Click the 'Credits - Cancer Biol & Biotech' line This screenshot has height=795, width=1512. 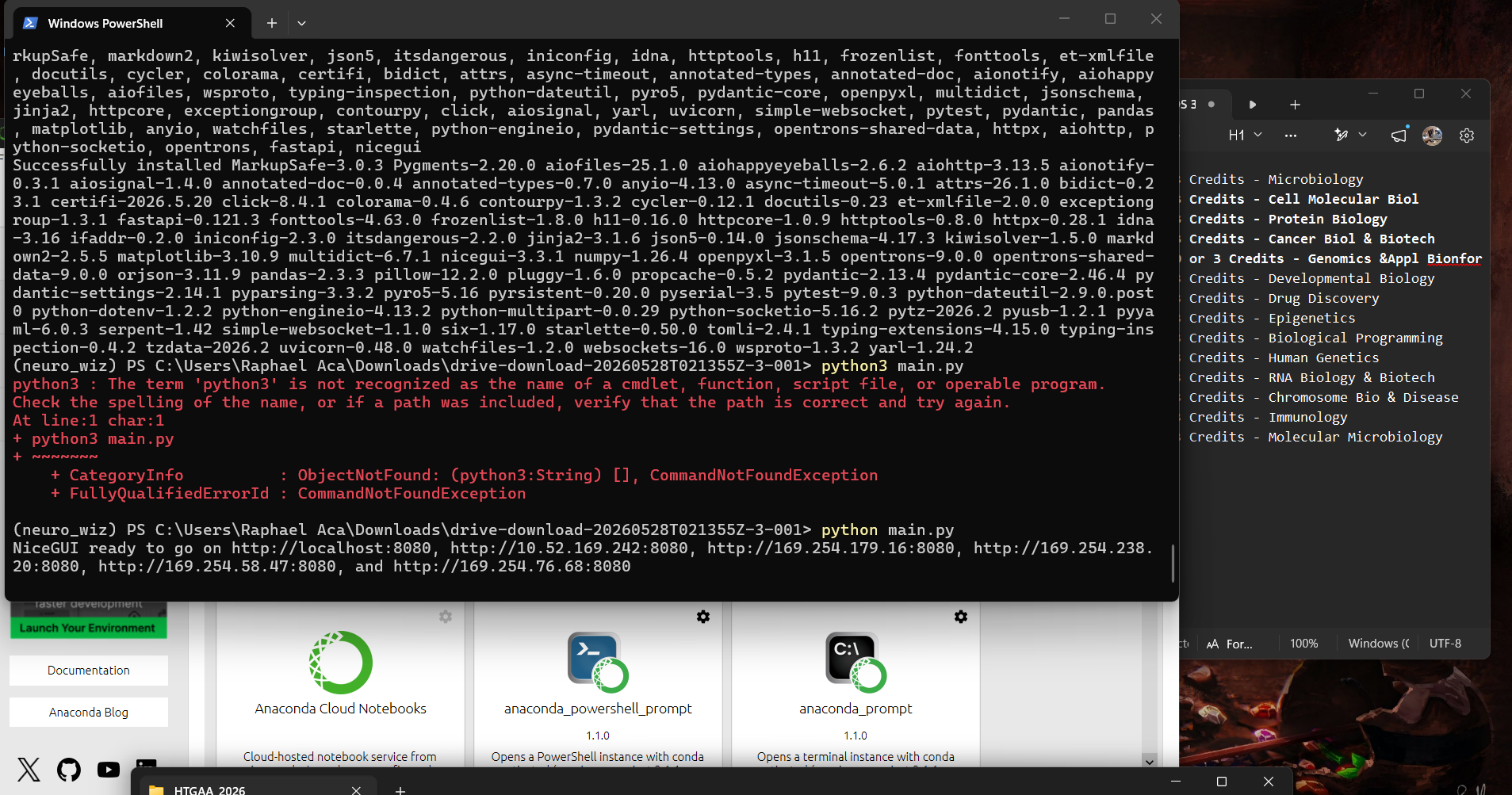(1312, 239)
